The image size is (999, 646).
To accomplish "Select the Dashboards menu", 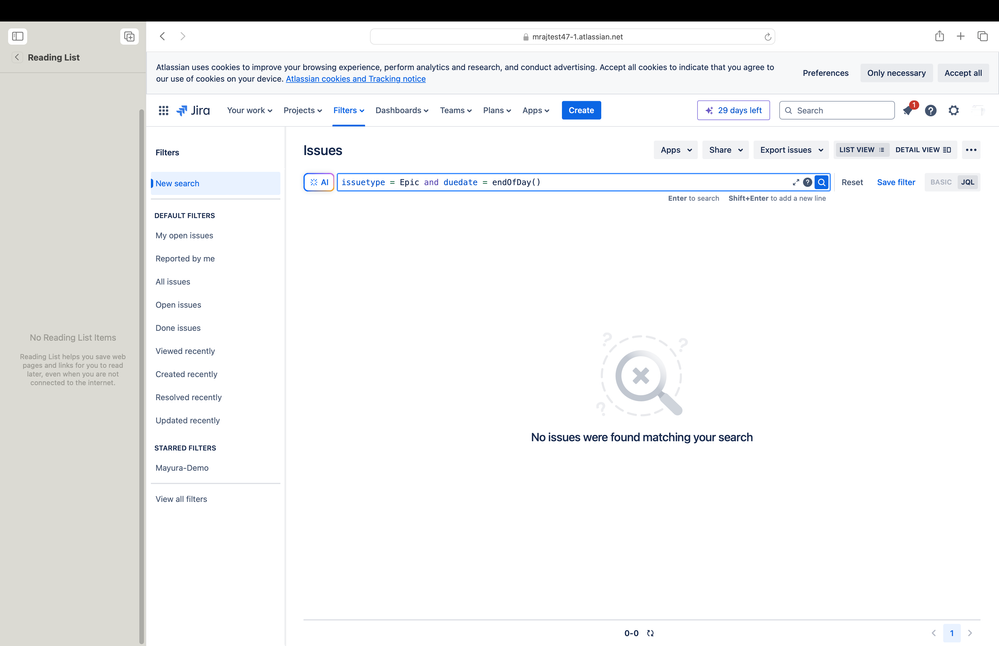I will pos(401,110).
